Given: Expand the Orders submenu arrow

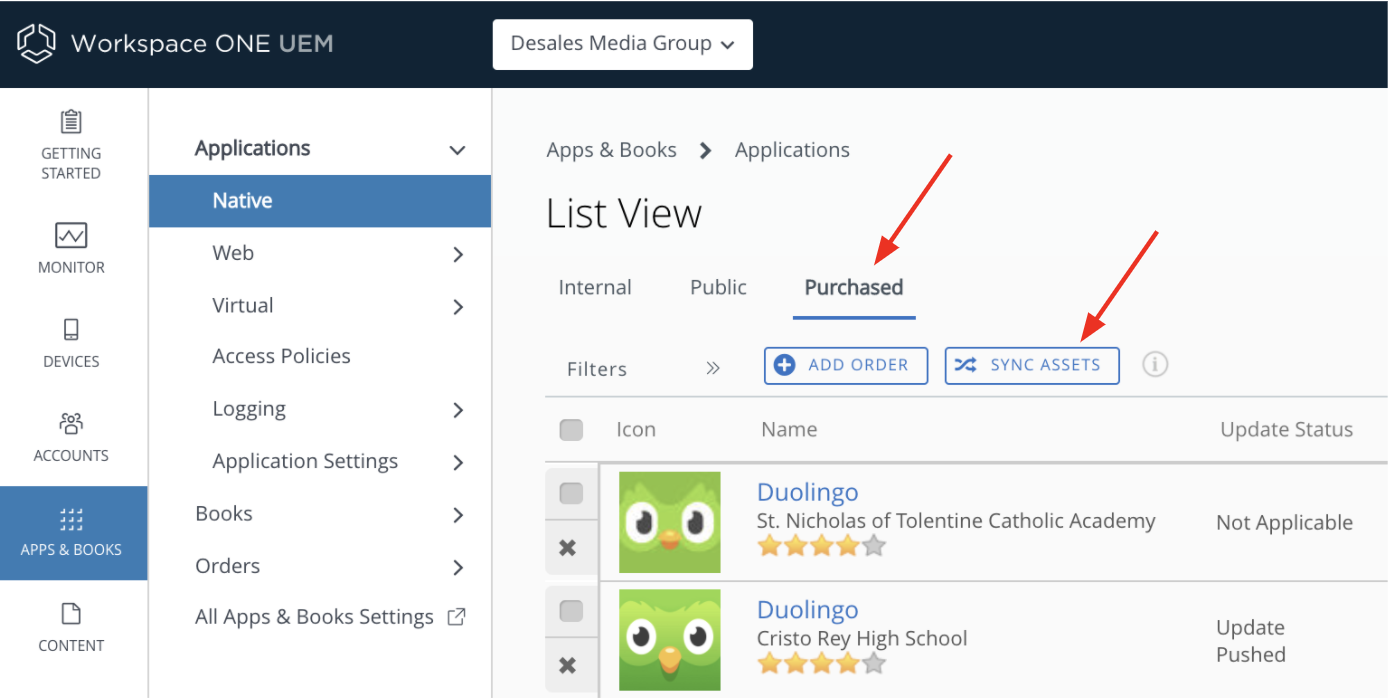Looking at the screenshot, I should (458, 567).
